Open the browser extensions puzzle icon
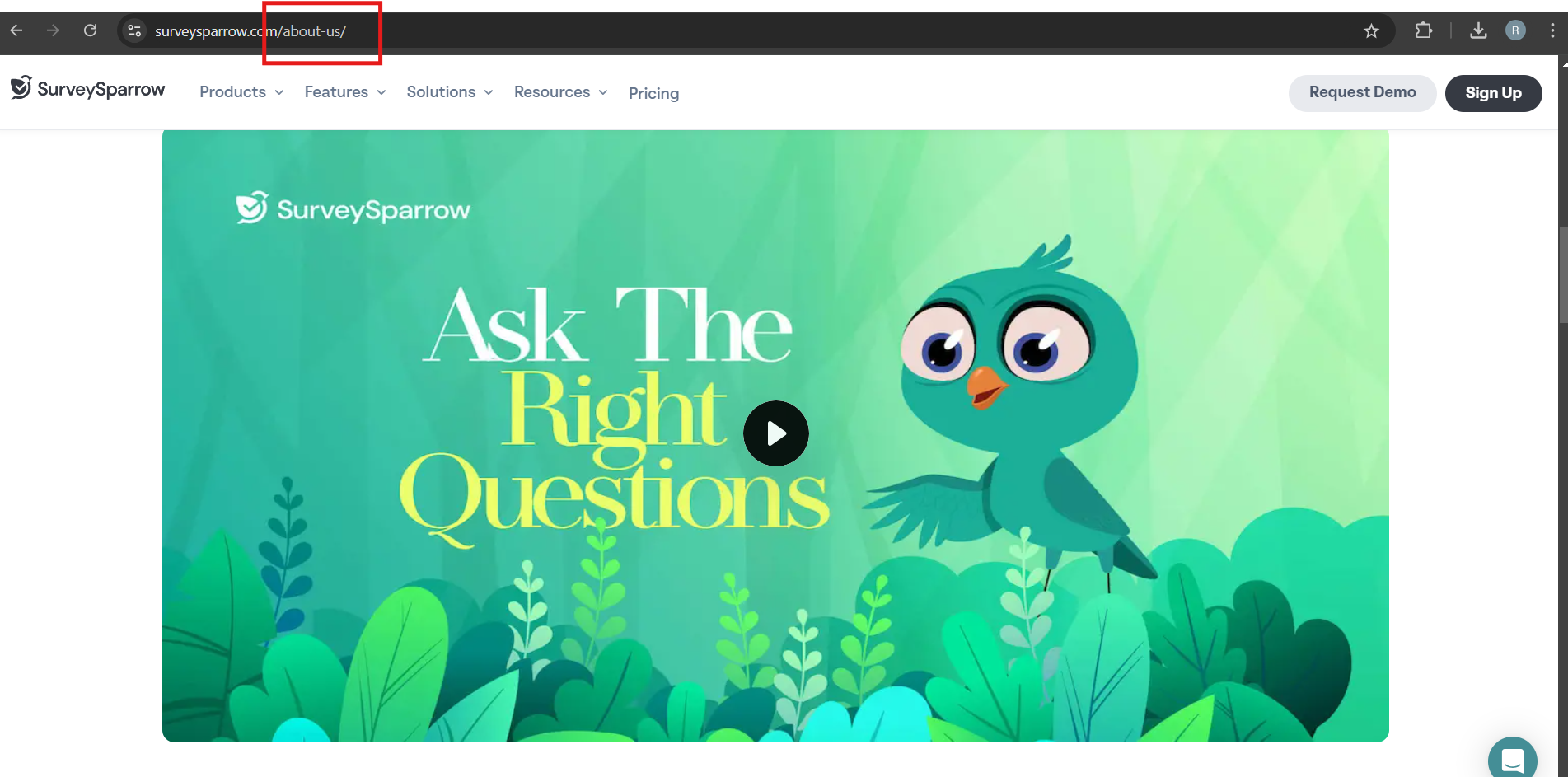This screenshot has width=1568, height=777. click(x=1424, y=30)
